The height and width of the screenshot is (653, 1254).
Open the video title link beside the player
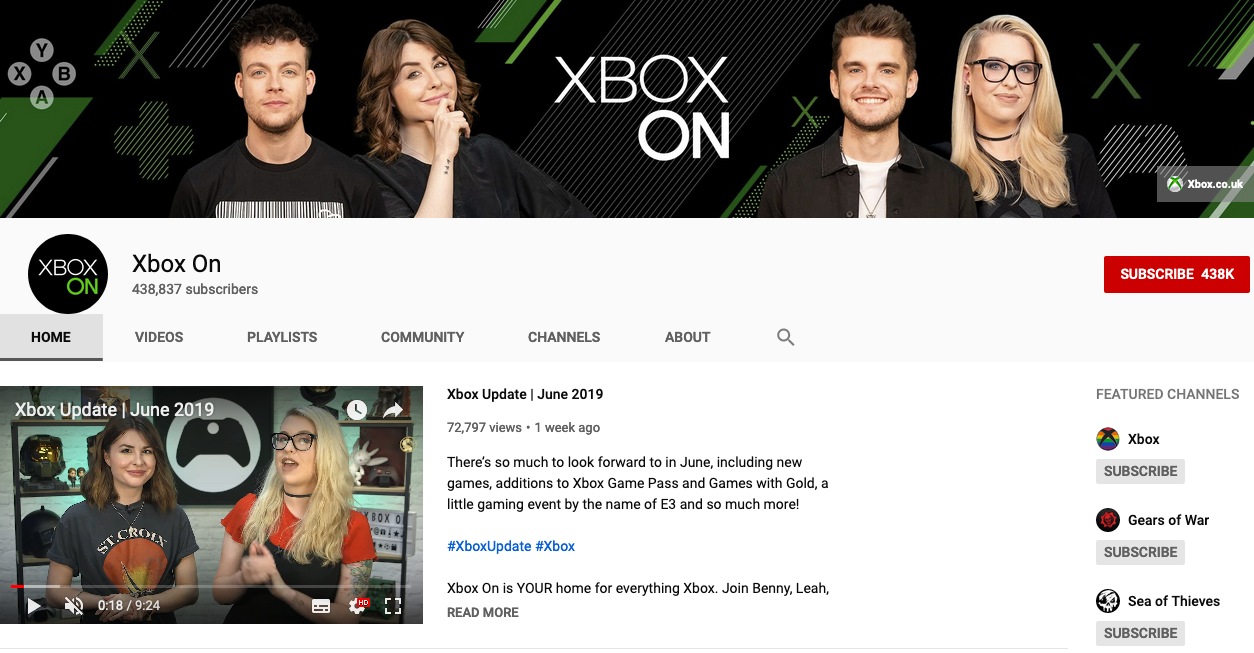point(525,394)
